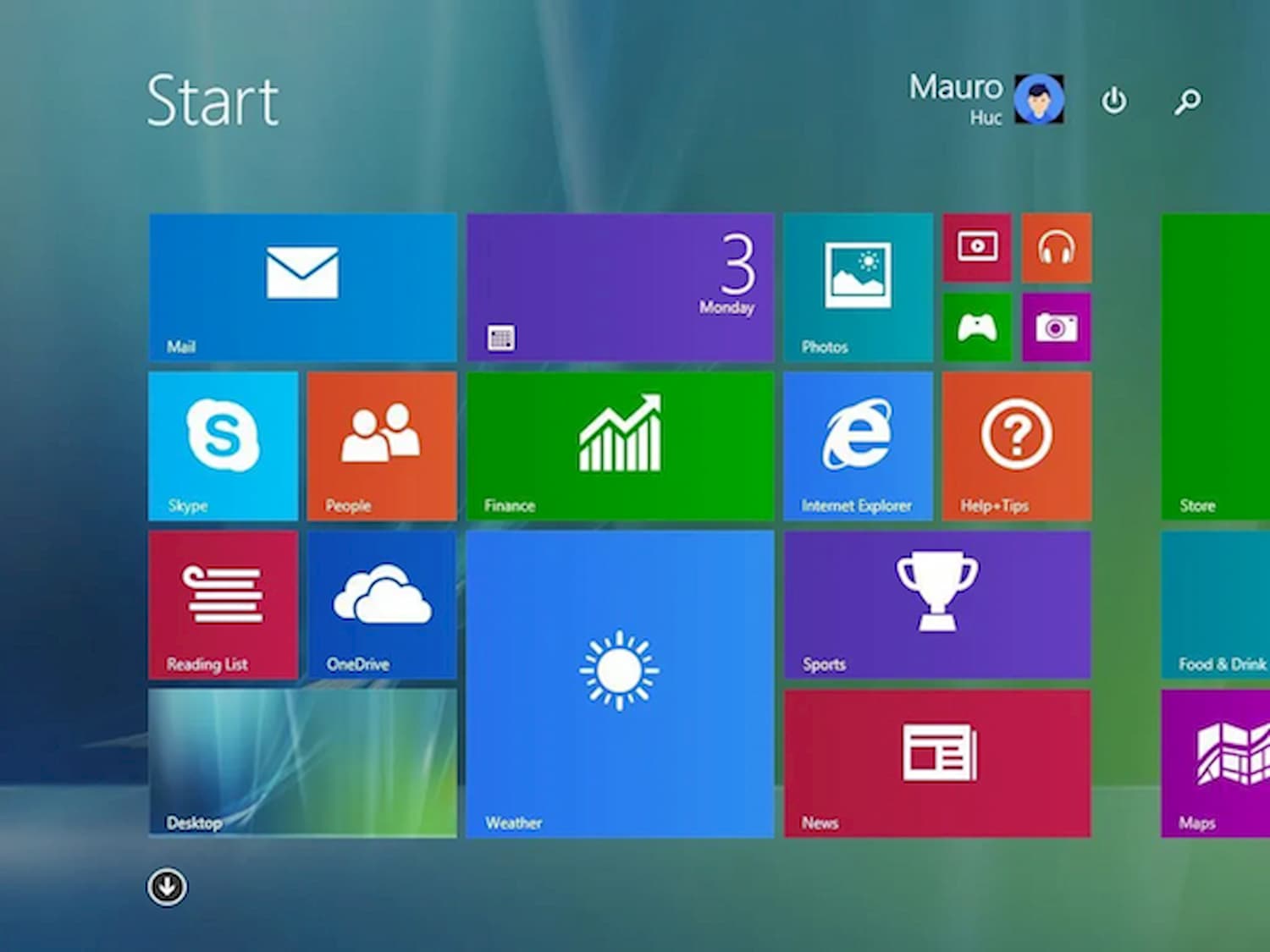Open the Search function

pos(1187,100)
